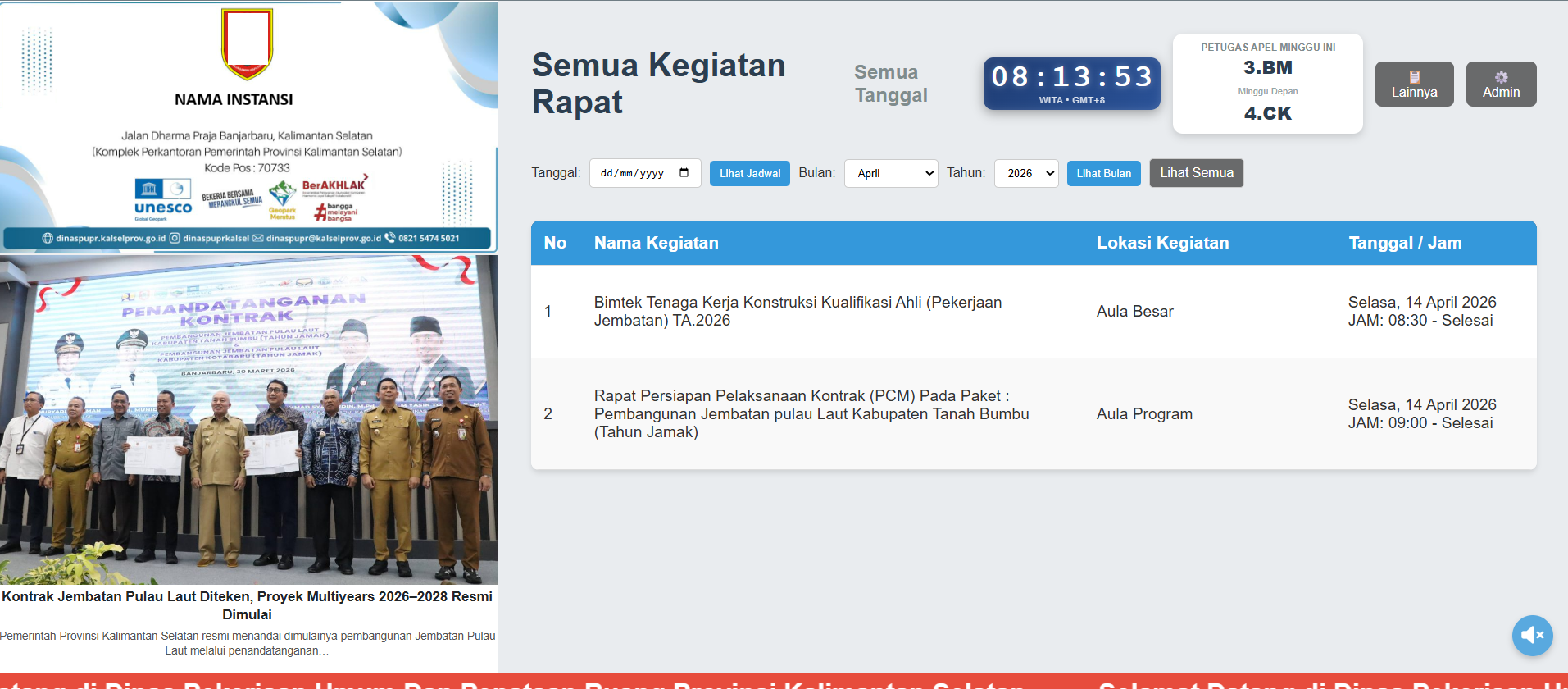
Task: Click the Tanggal / Jam column header
Action: pos(1405,243)
